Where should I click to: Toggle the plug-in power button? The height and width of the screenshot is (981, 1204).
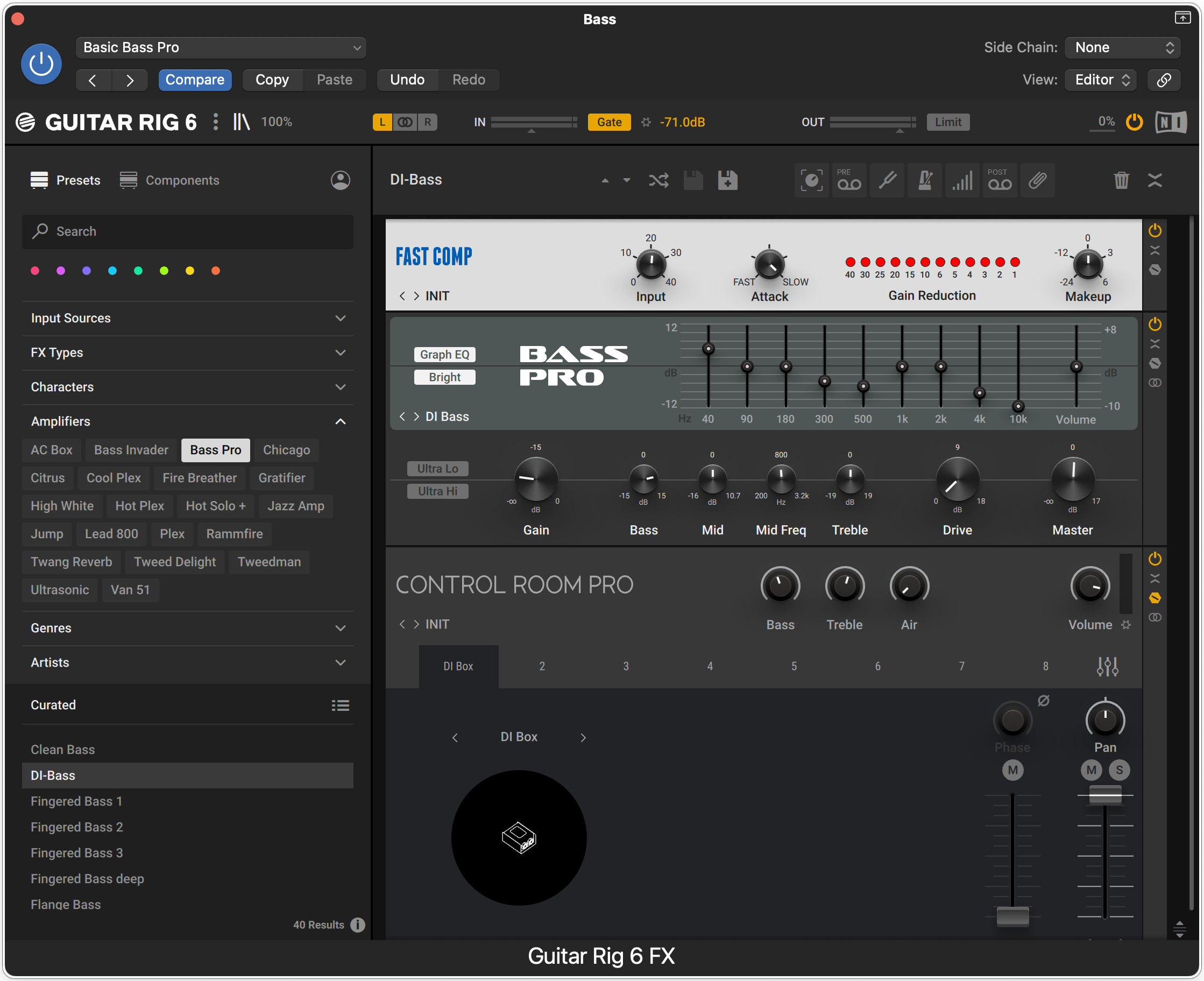[41, 64]
